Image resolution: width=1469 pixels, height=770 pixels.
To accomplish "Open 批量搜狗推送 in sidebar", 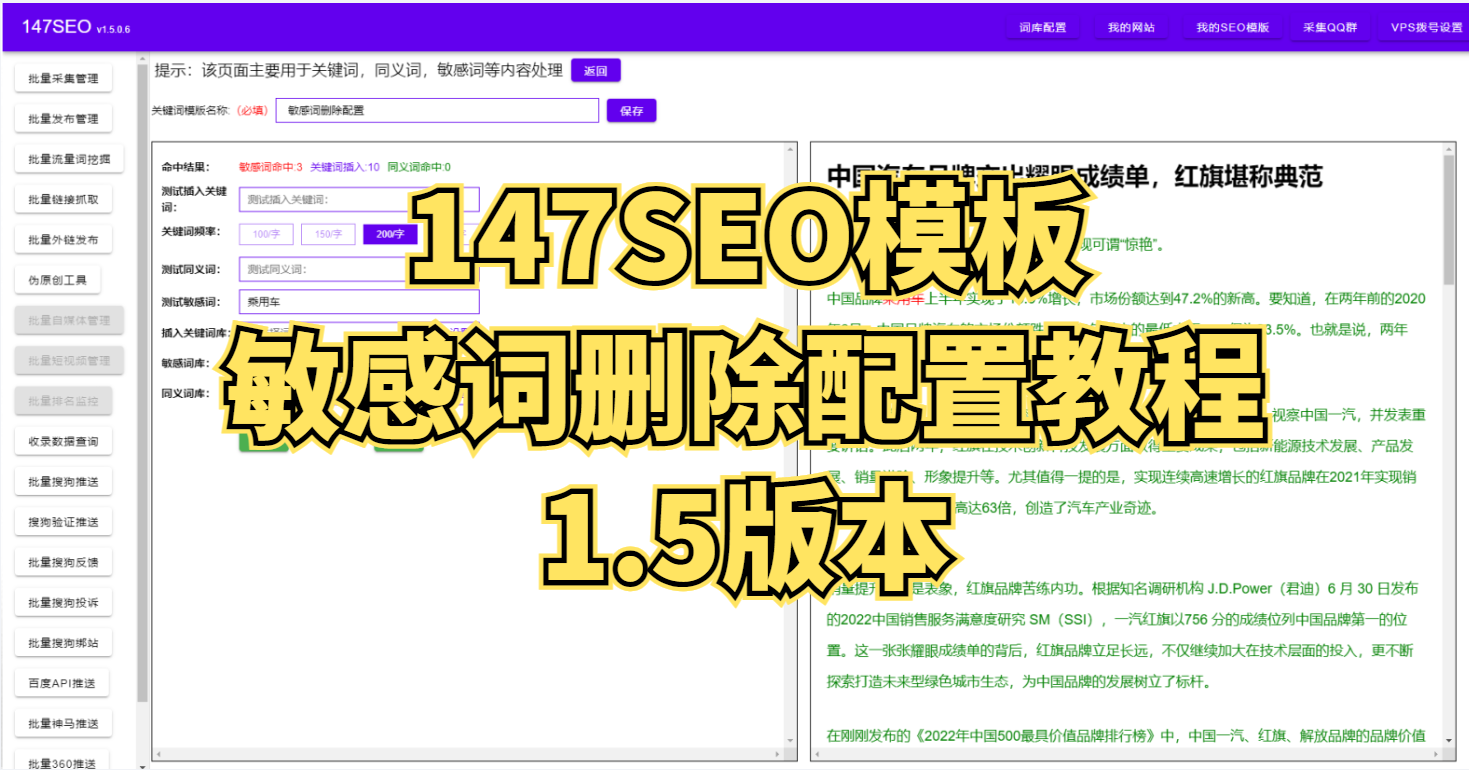I will (x=63, y=482).
